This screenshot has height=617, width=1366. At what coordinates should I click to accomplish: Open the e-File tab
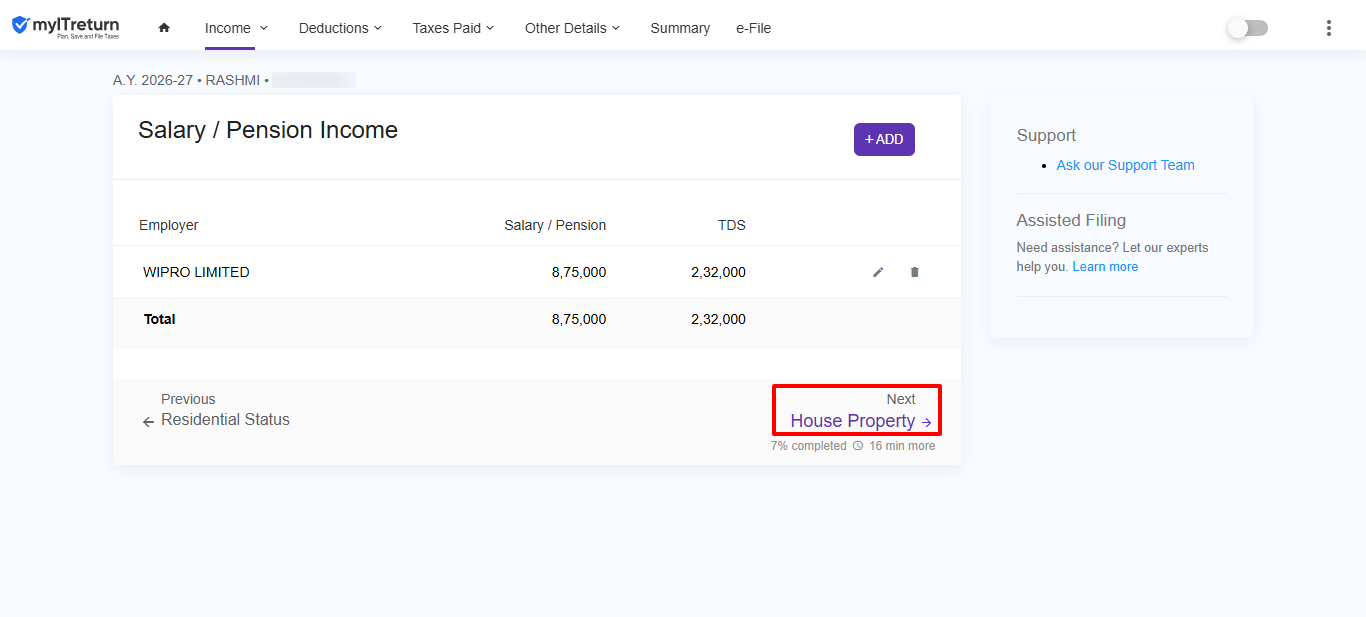(753, 28)
